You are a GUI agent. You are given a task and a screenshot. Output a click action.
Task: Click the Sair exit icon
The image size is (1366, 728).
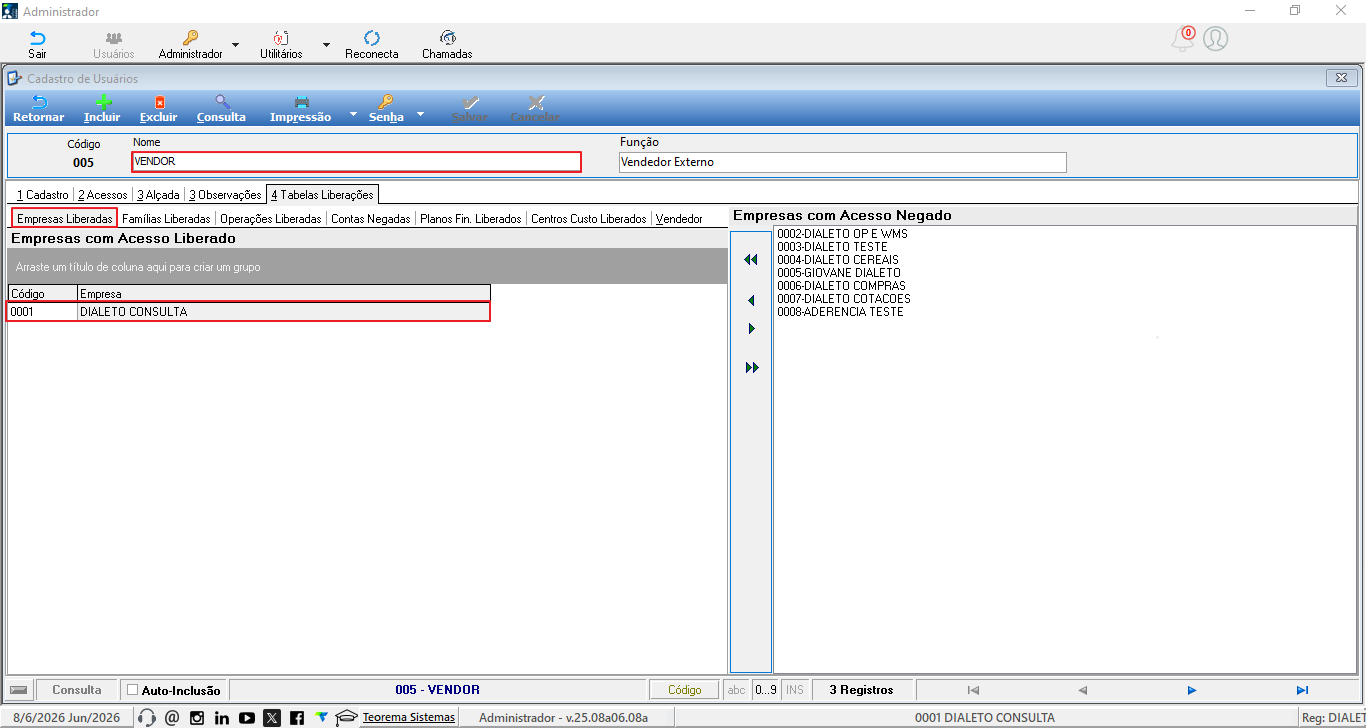(x=37, y=38)
